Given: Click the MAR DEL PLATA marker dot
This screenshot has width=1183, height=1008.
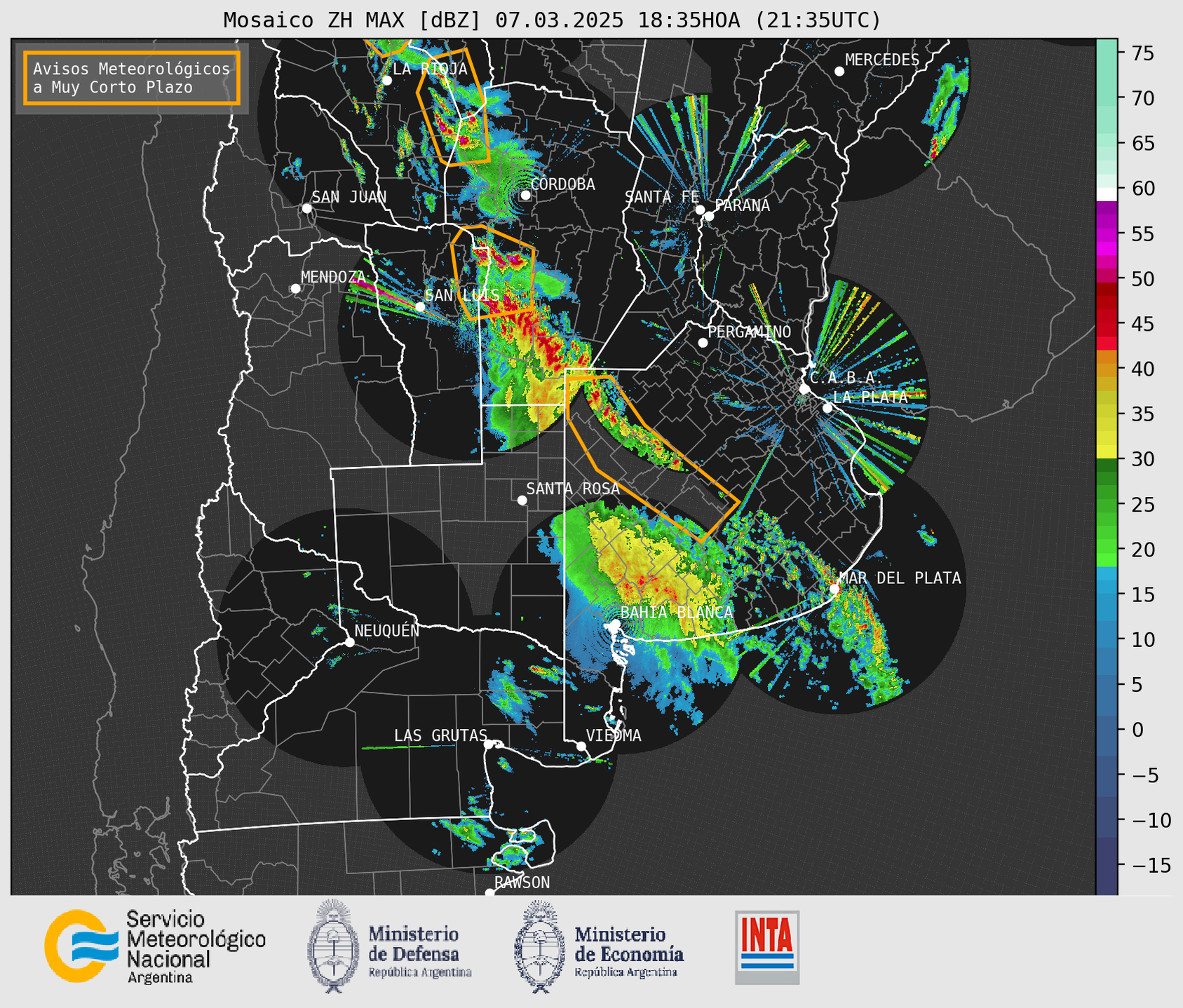Looking at the screenshot, I should pyautogui.click(x=834, y=589).
